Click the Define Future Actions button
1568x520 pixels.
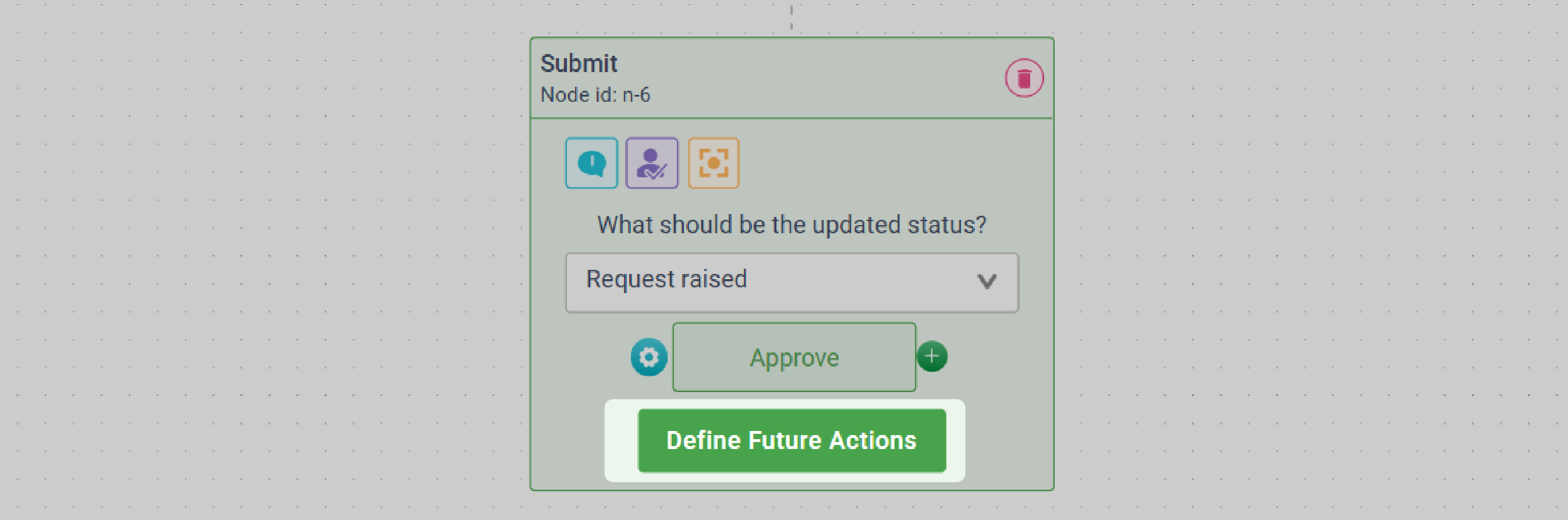pos(792,440)
